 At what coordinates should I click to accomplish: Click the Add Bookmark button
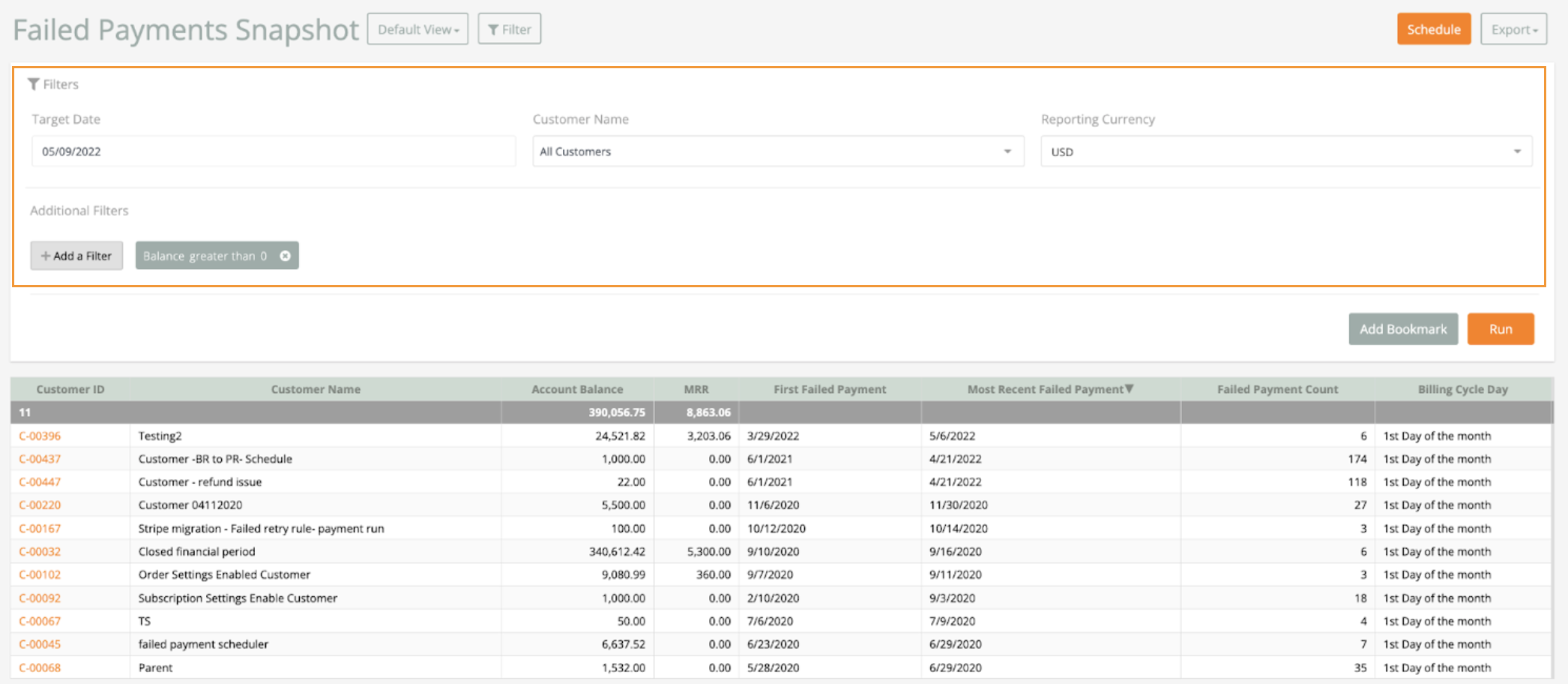1403,329
